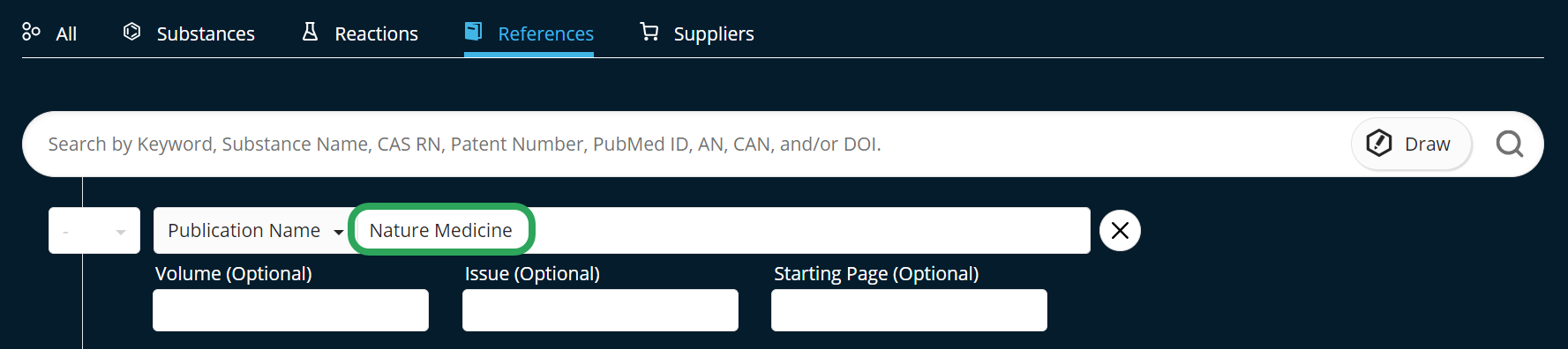1568x349 pixels.
Task: Expand the caret next to Publication Name
Action: [x=338, y=232]
